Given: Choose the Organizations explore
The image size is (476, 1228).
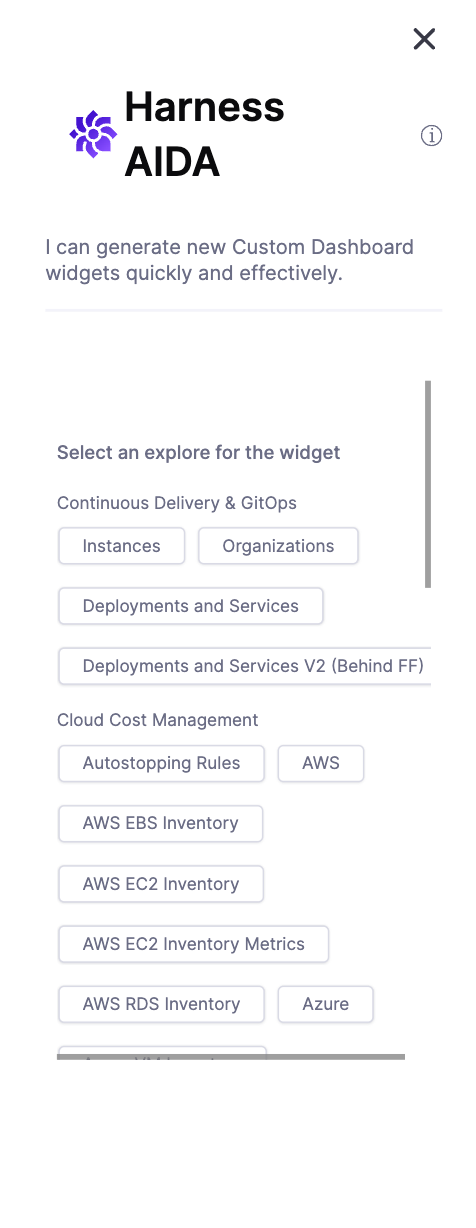Looking at the screenshot, I should [278, 546].
